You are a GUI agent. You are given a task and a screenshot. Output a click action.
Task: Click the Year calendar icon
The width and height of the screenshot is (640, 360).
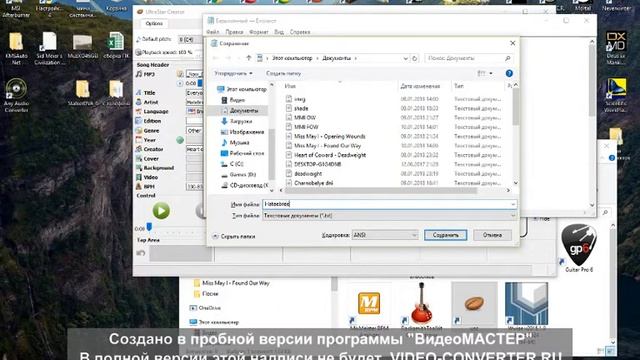[x=139, y=140]
